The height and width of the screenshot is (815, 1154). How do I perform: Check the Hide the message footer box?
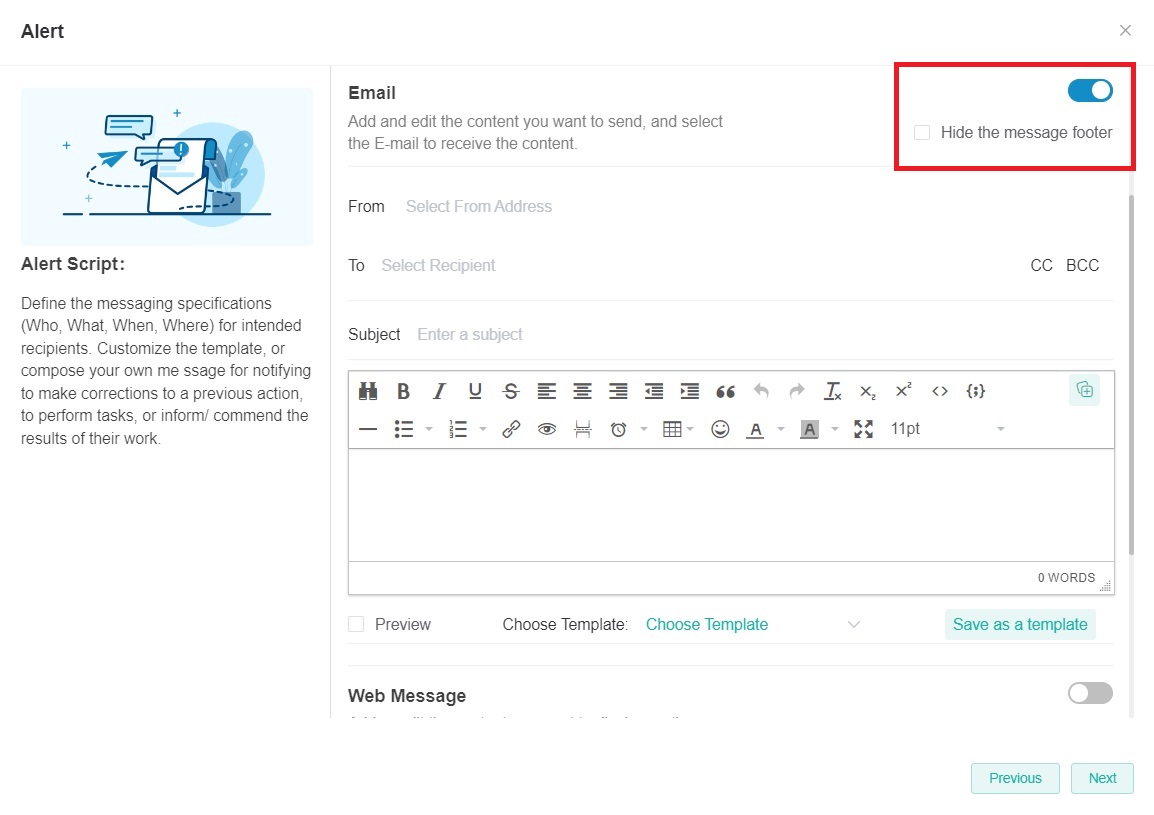(922, 133)
